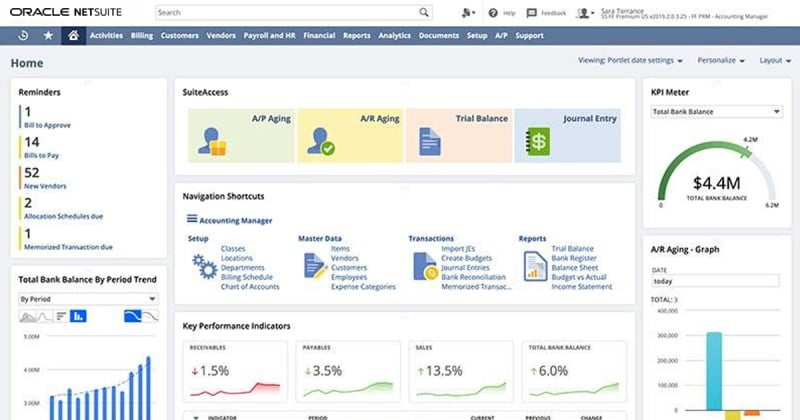The height and width of the screenshot is (420, 800).
Task: Click the KPI Meter gauge needle marker
Action: pyautogui.click(x=746, y=151)
